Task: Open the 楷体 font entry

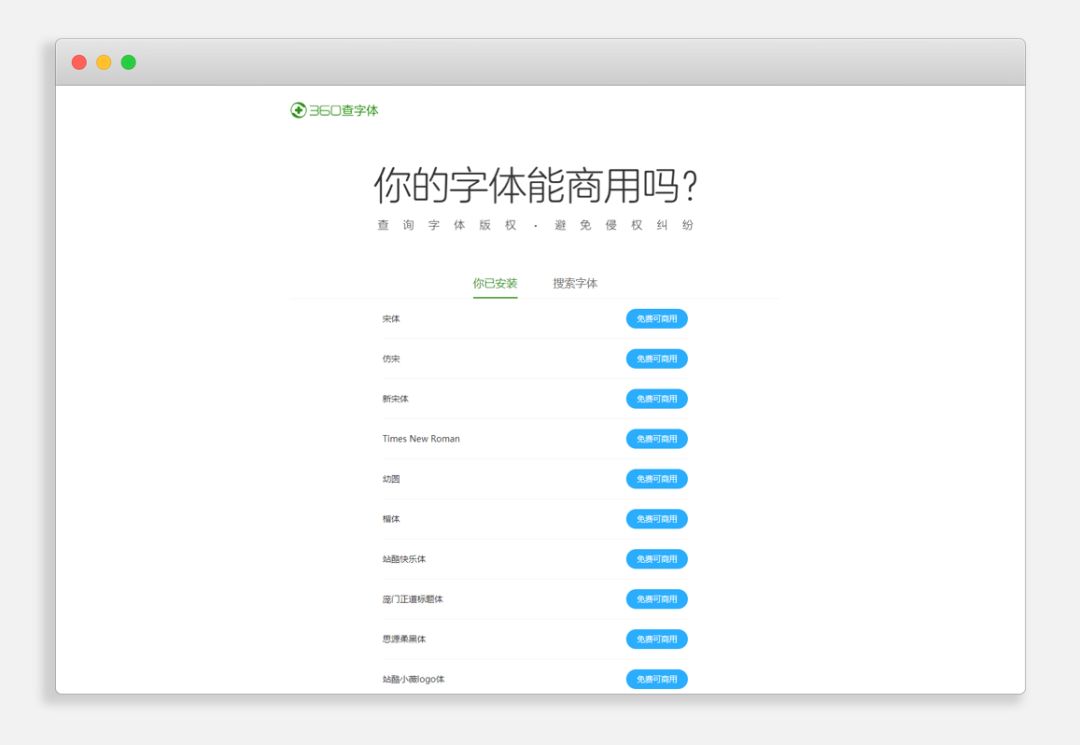Action: click(x=391, y=518)
